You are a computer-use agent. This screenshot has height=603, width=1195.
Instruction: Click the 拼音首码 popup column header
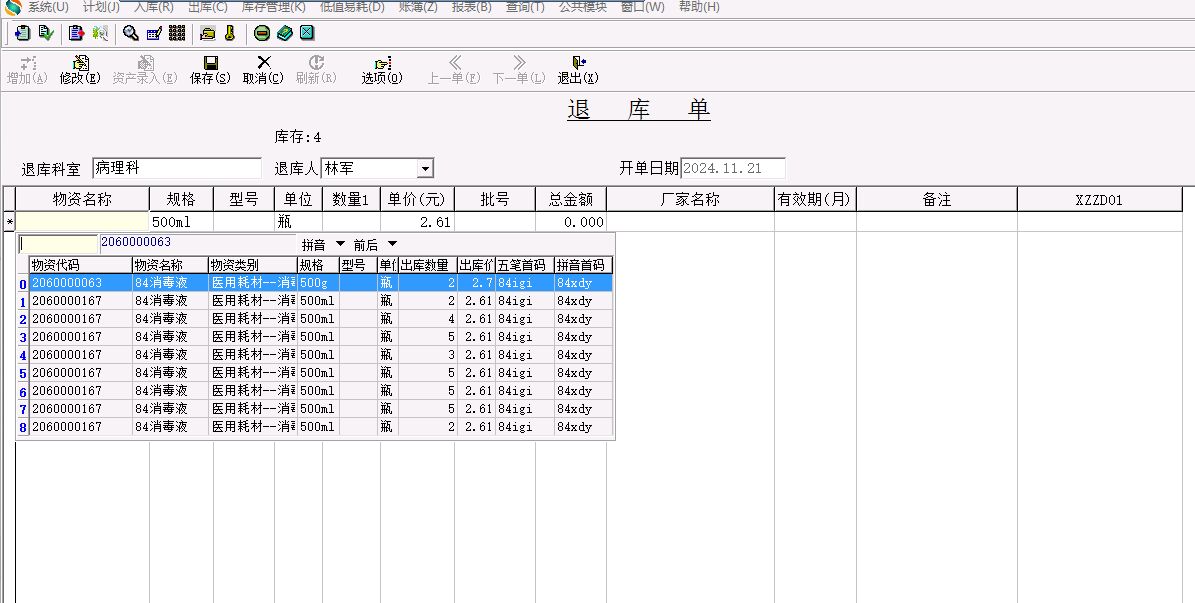[x=583, y=265]
